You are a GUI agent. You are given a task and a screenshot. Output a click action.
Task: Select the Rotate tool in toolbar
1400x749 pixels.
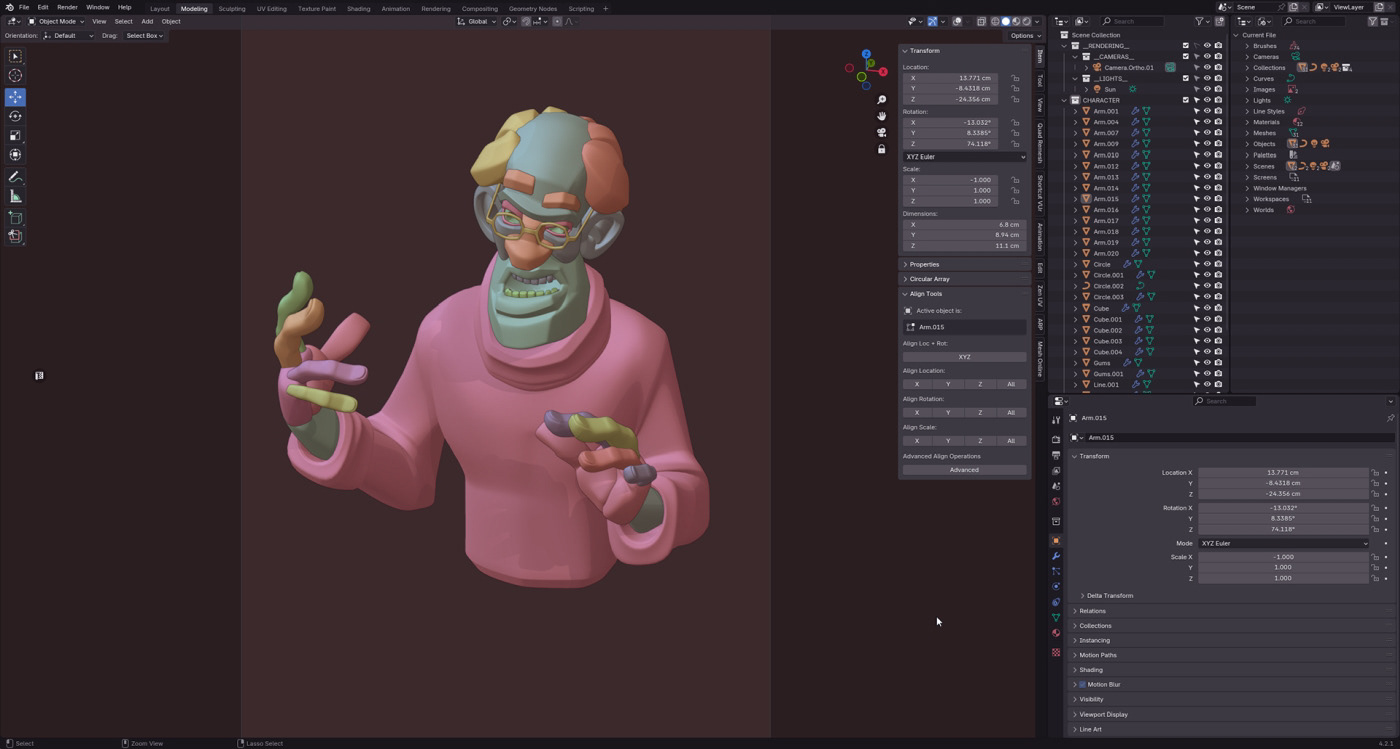click(x=15, y=116)
